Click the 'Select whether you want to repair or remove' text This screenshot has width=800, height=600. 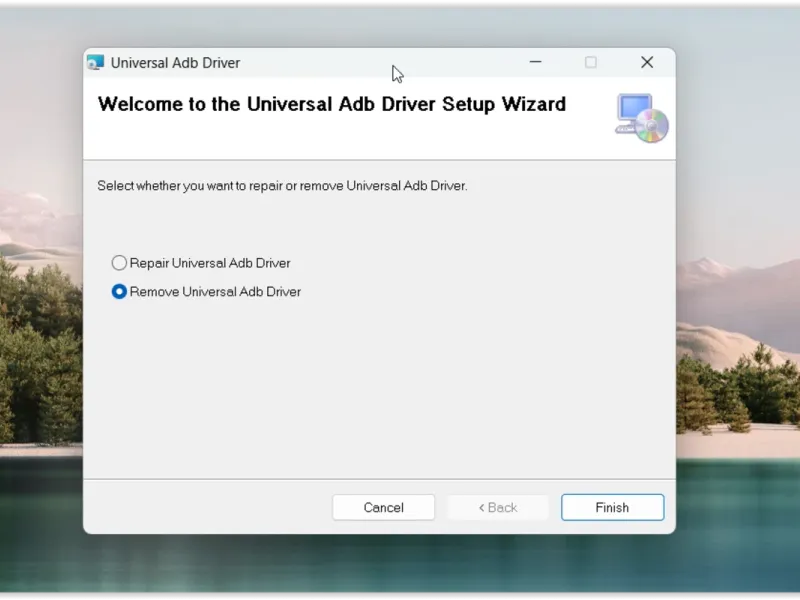282,186
